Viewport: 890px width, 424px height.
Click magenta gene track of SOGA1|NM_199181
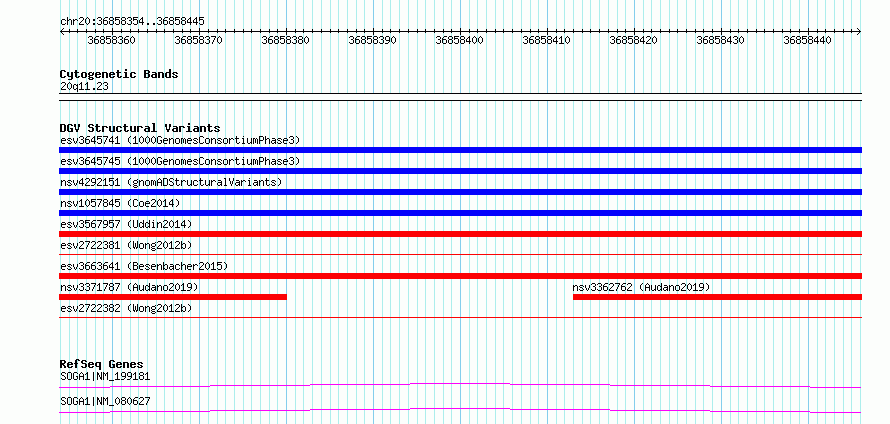click(x=460, y=385)
